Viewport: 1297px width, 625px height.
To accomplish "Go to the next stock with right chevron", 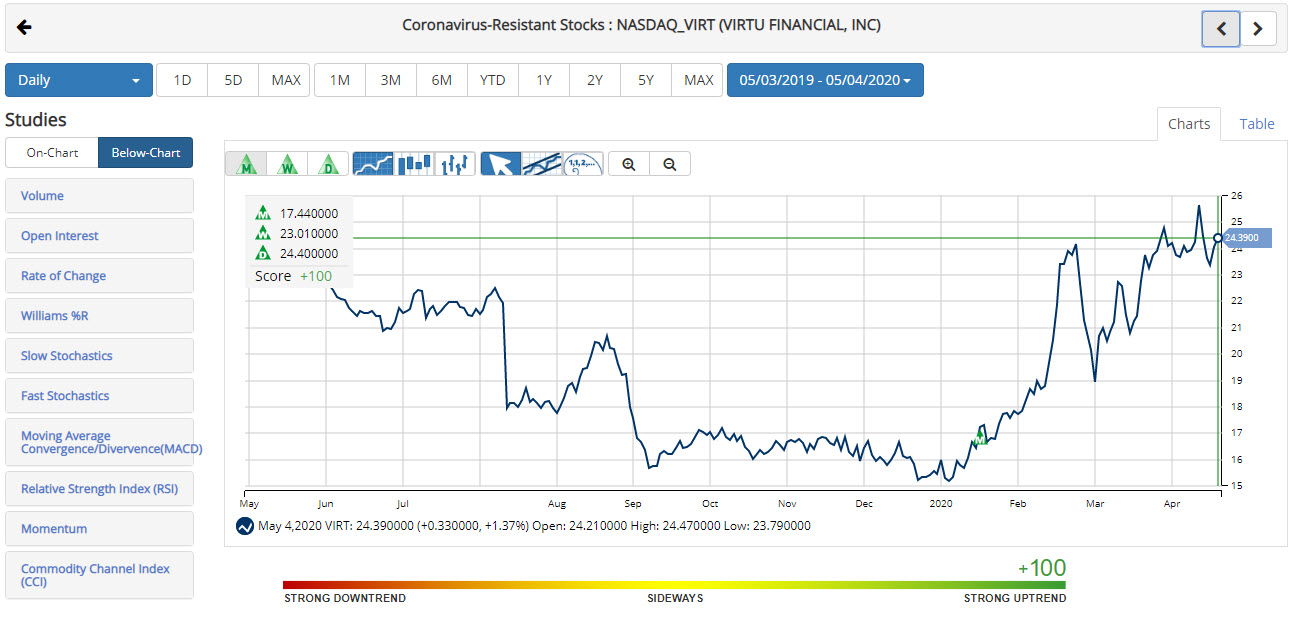I will [x=1258, y=29].
